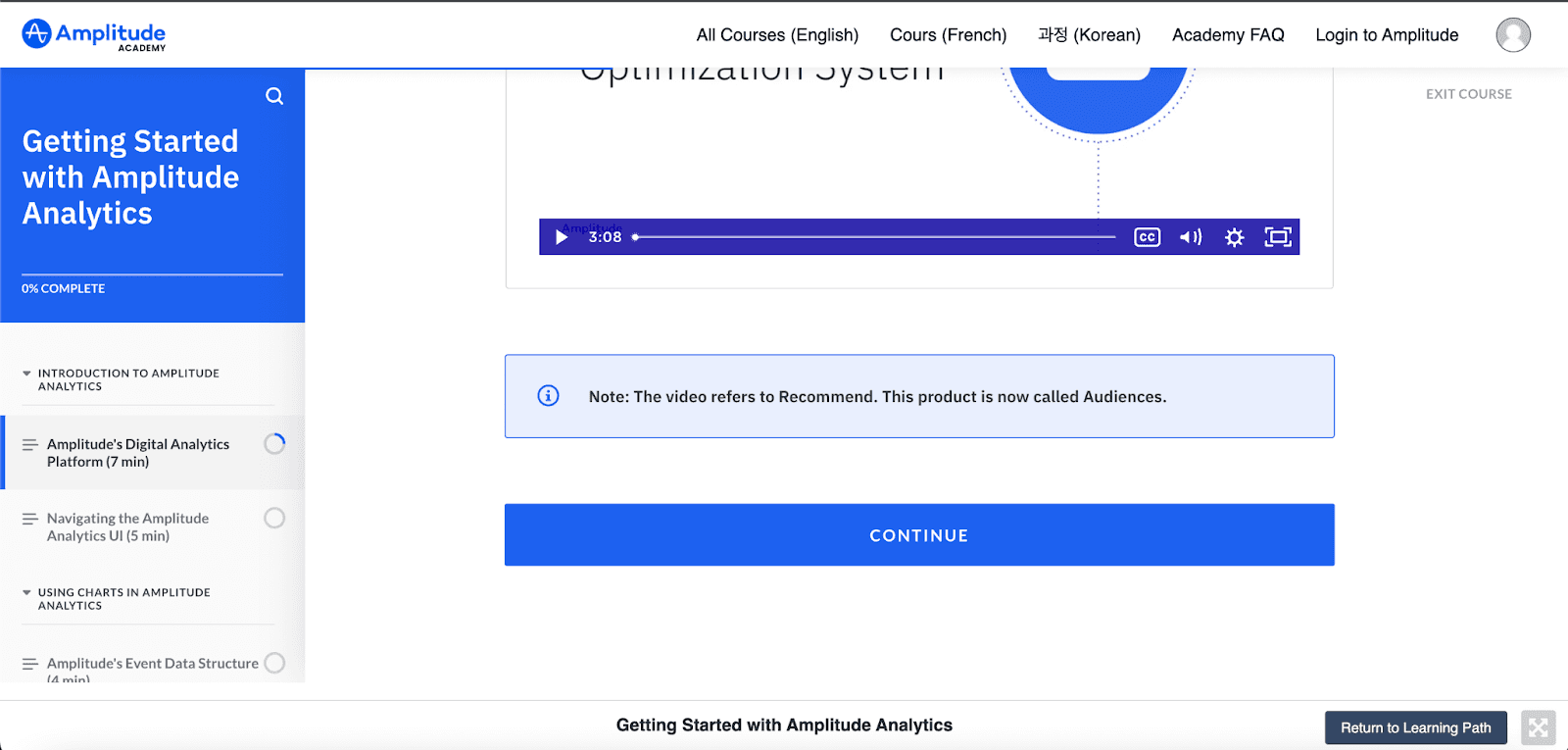Enter fullscreen video mode
The image size is (1568, 750).
[1278, 237]
